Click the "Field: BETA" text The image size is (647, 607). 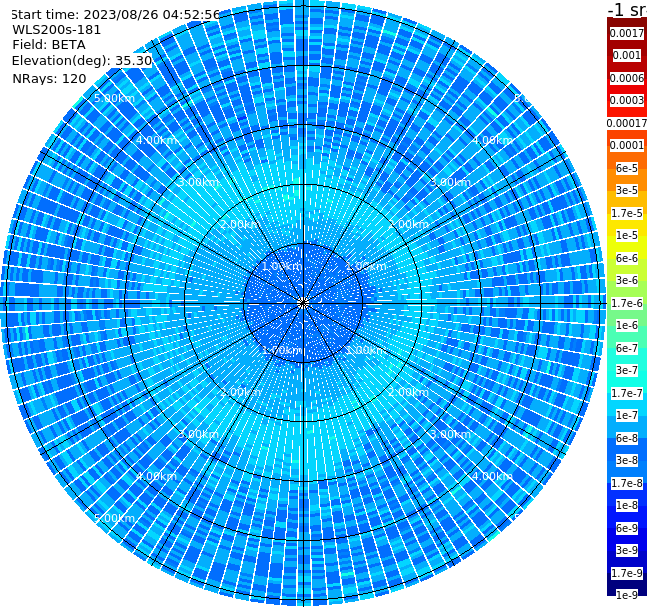[x=49, y=45]
